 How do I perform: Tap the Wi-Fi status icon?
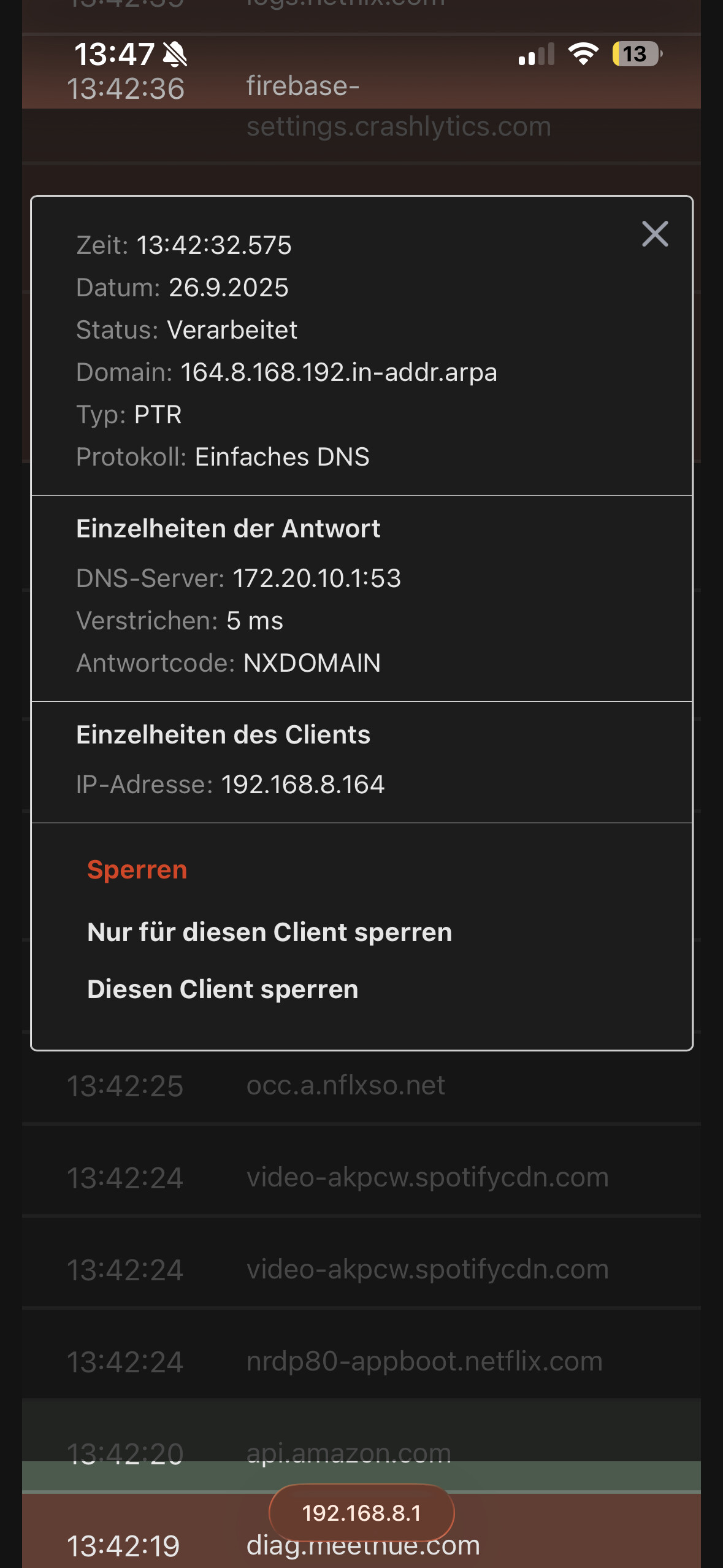pos(583,54)
